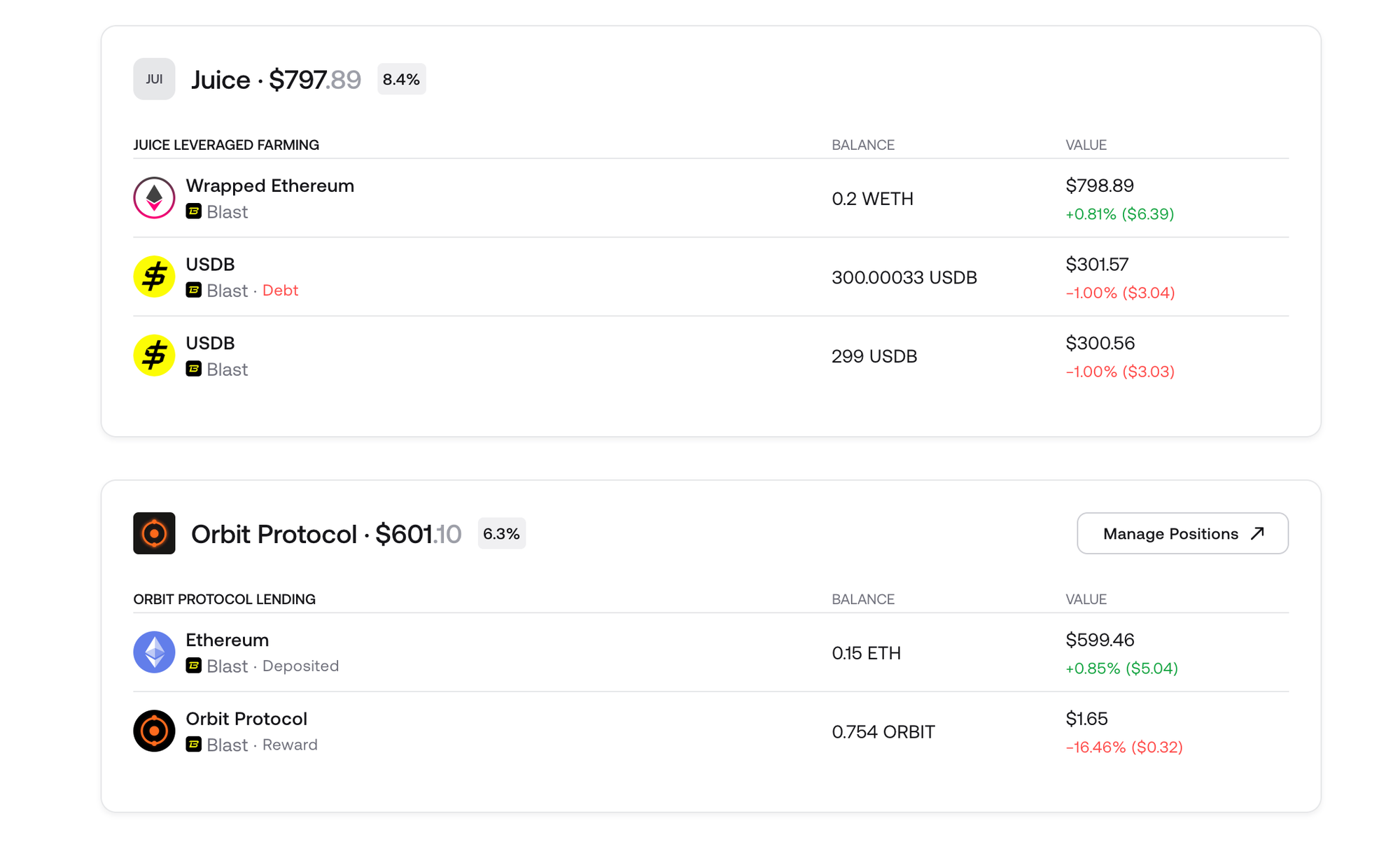Click the Orbit Protocol reward token icon

tap(154, 731)
